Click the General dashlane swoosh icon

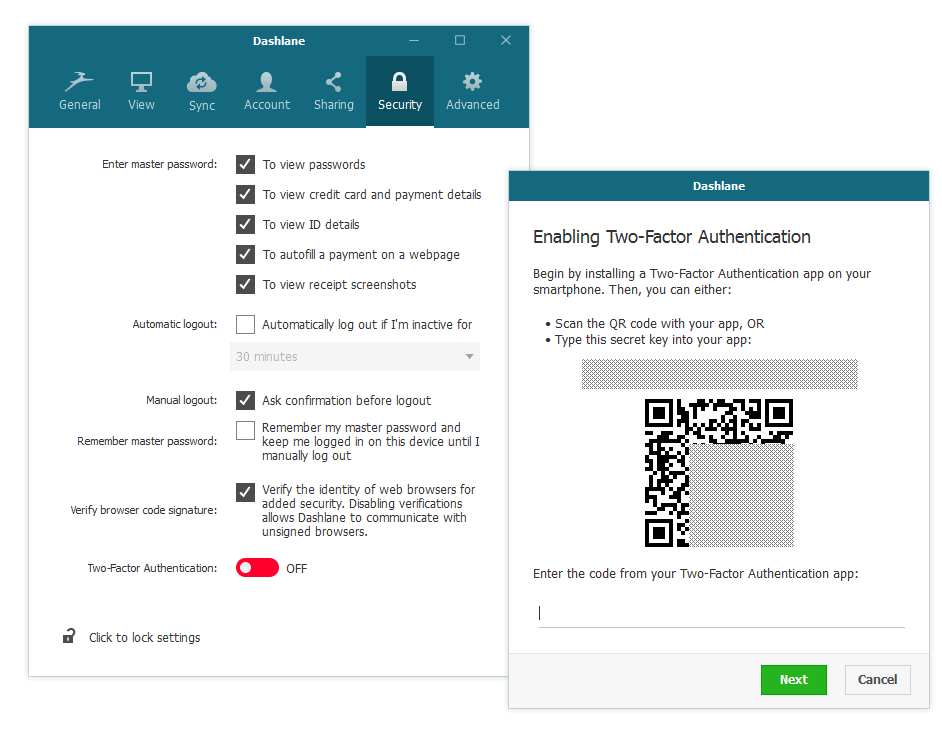coord(79,83)
